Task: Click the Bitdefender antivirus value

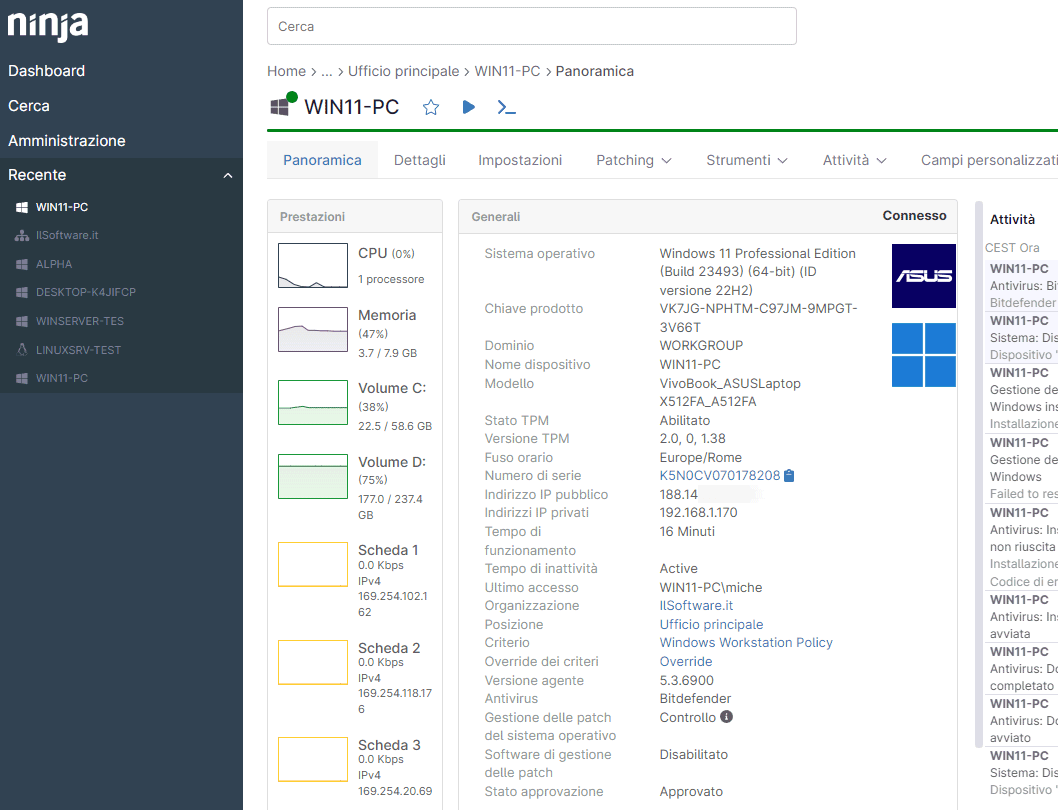Action: (695, 699)
